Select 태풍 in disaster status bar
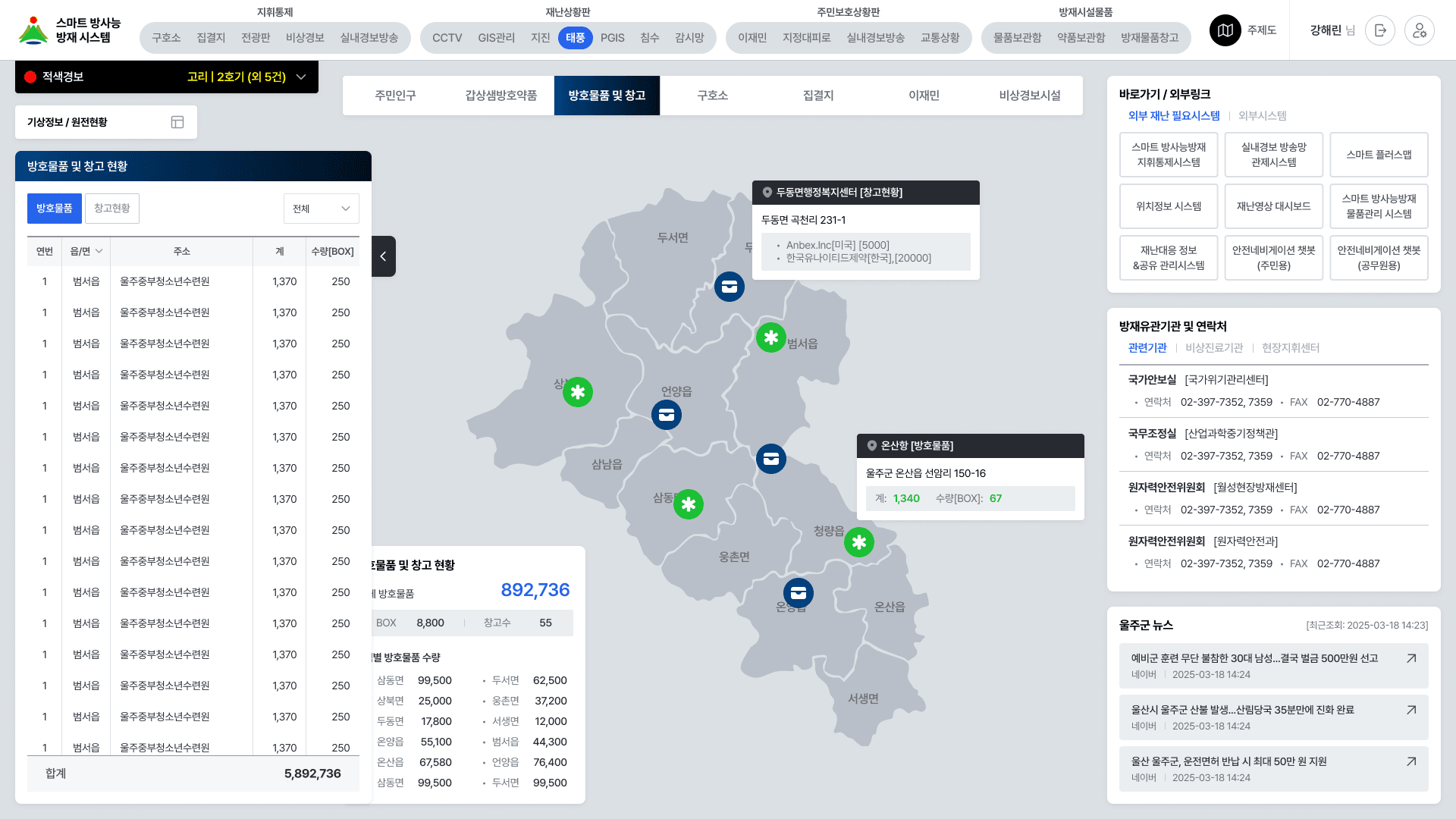 (575, 38)
